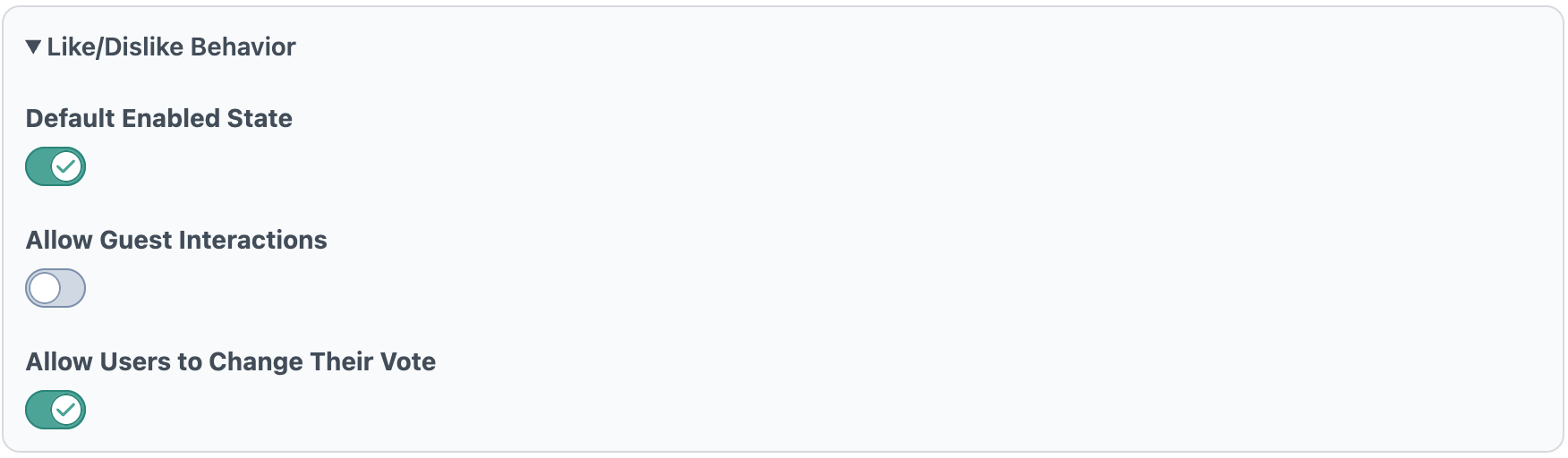Click the green track of Default Enabled State

(38, 166)
